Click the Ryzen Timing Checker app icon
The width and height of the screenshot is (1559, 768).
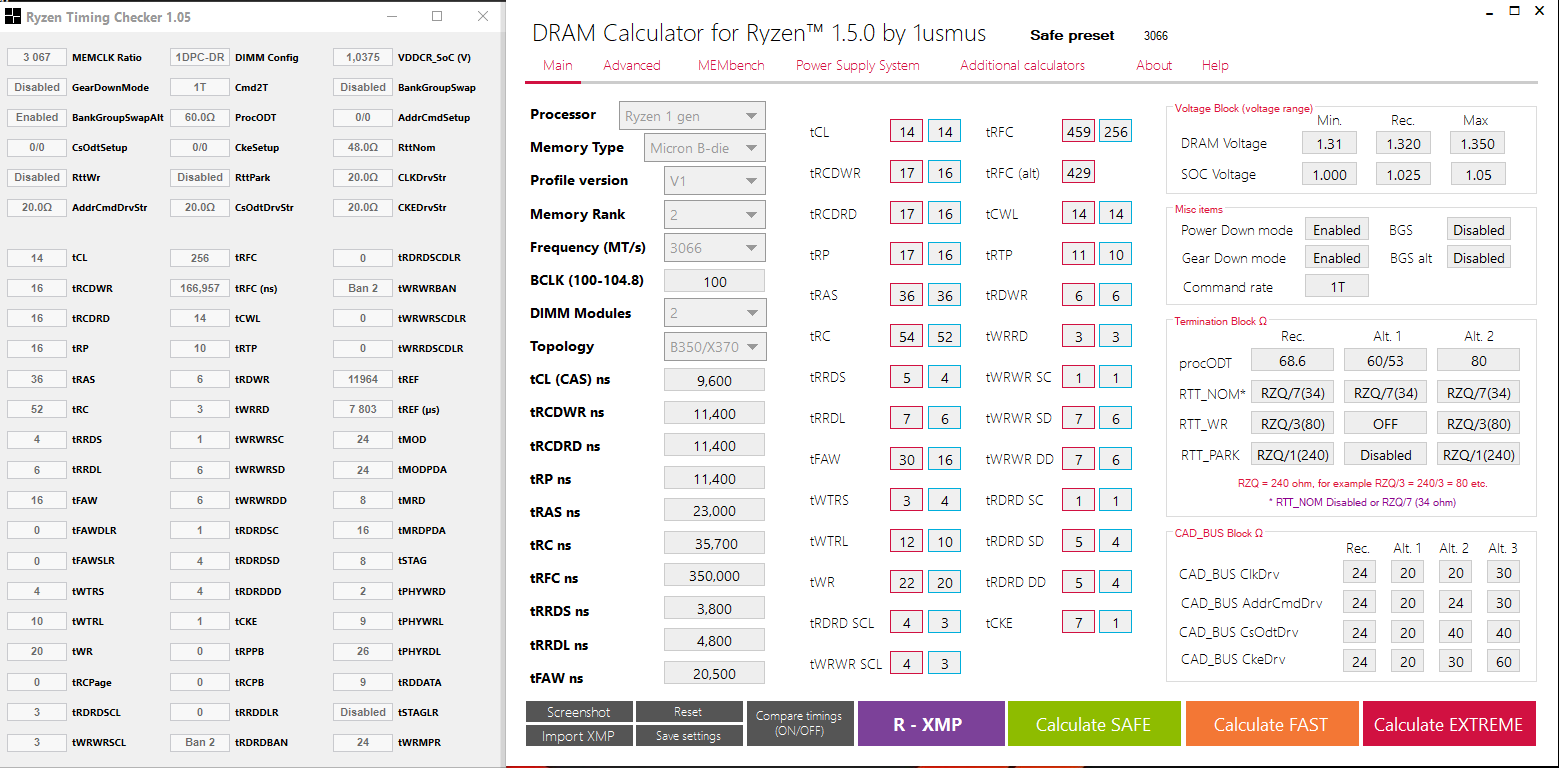click(12, 17)
